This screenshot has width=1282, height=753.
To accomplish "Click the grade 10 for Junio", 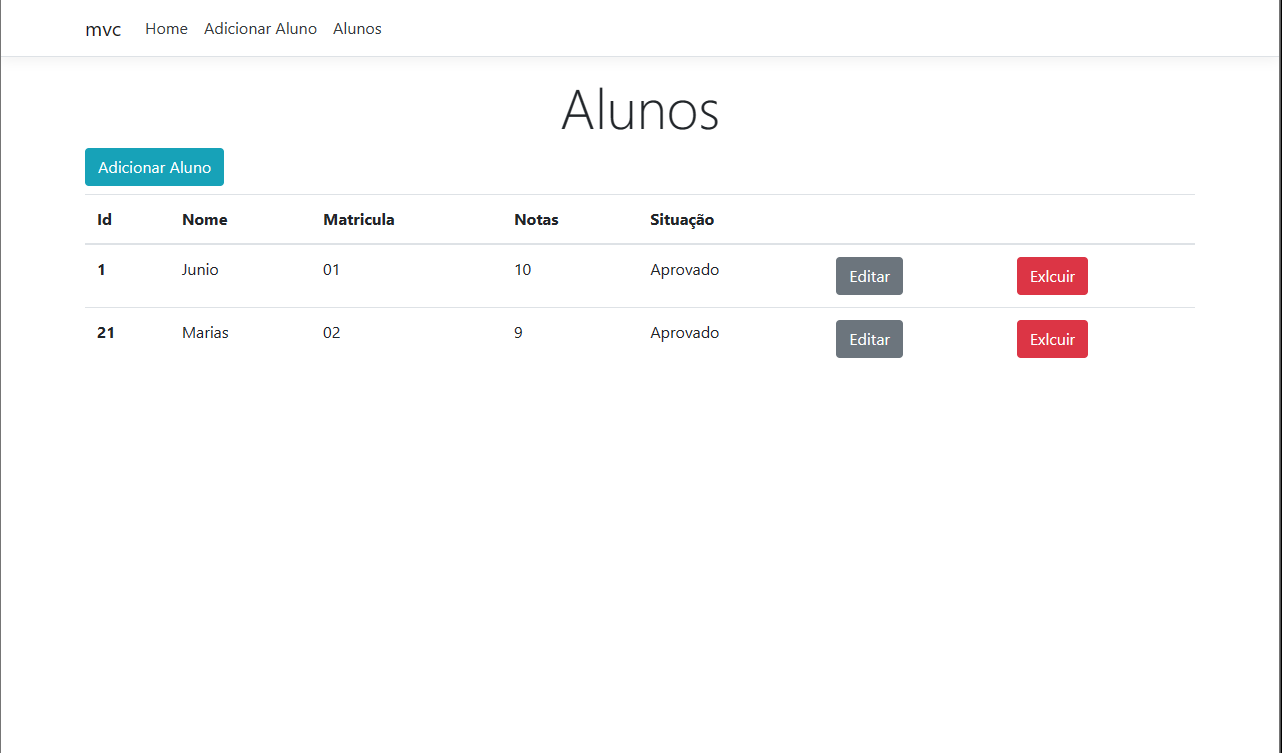I will point(522,269).
